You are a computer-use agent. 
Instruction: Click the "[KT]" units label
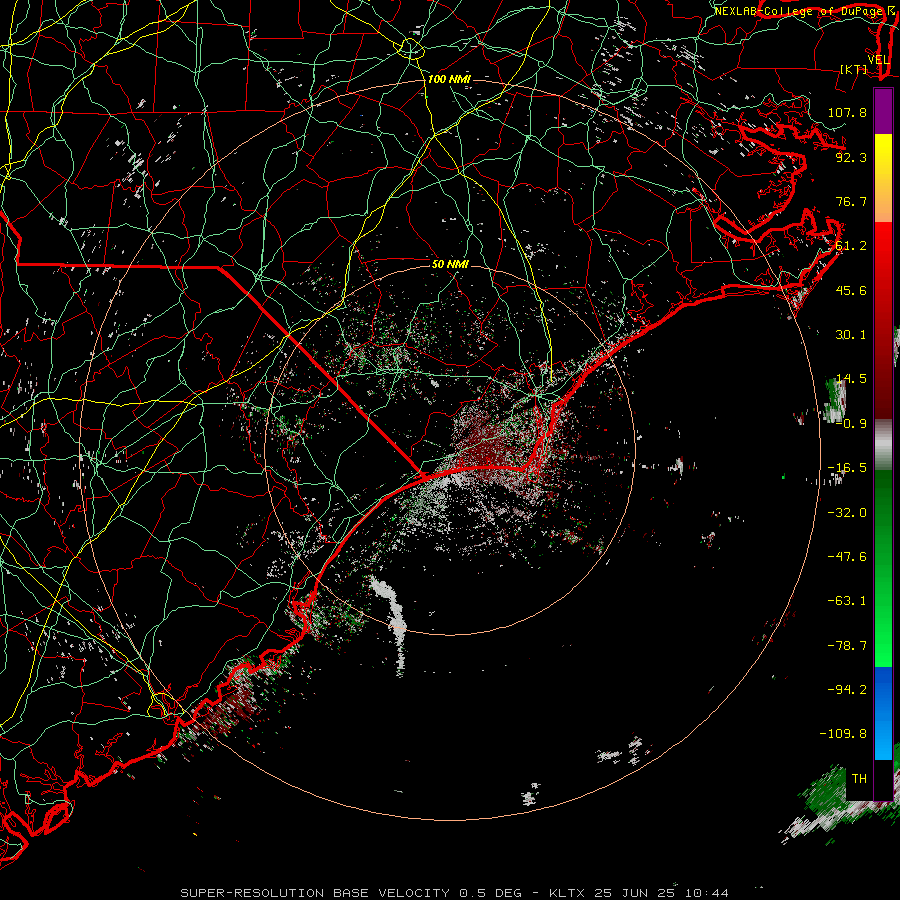pos(854,69)
